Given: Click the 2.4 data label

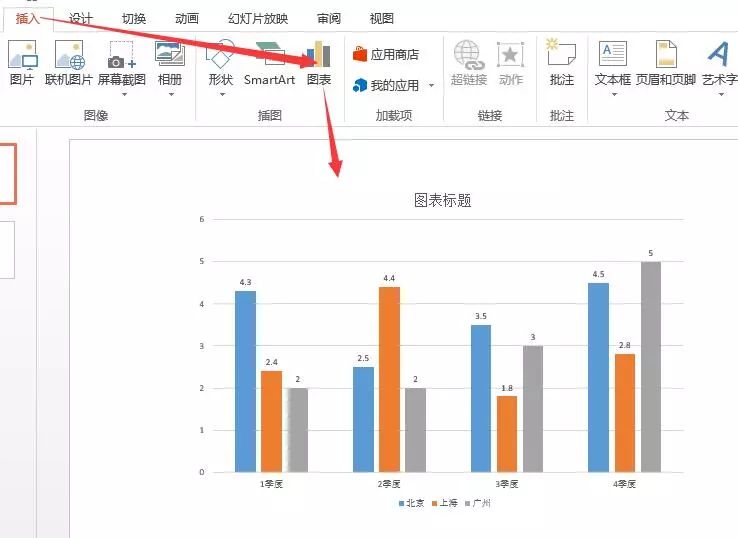Looking at the screenshot, I should click(272, 362).
